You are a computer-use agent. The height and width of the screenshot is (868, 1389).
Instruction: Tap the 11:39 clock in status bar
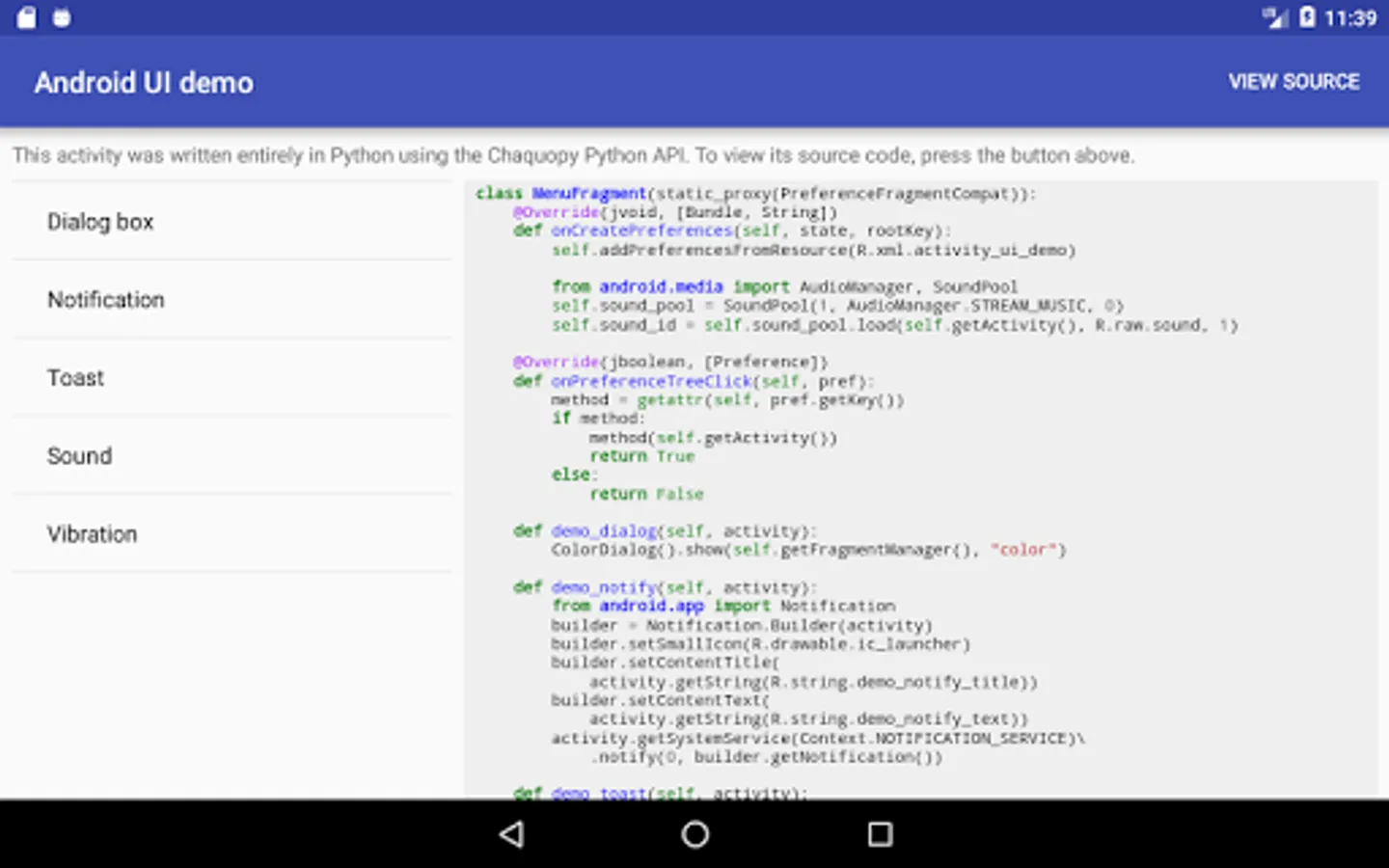[x=1350, y=17]
